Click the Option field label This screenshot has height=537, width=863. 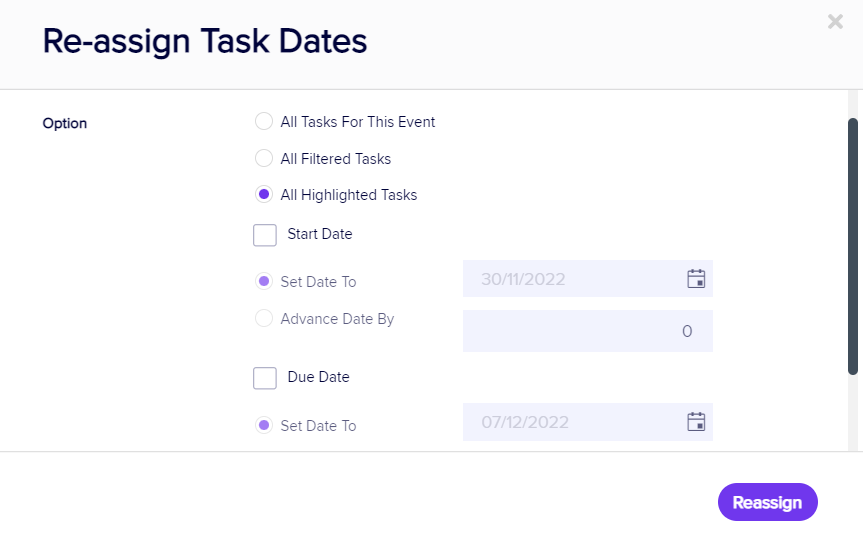[65, 124]
